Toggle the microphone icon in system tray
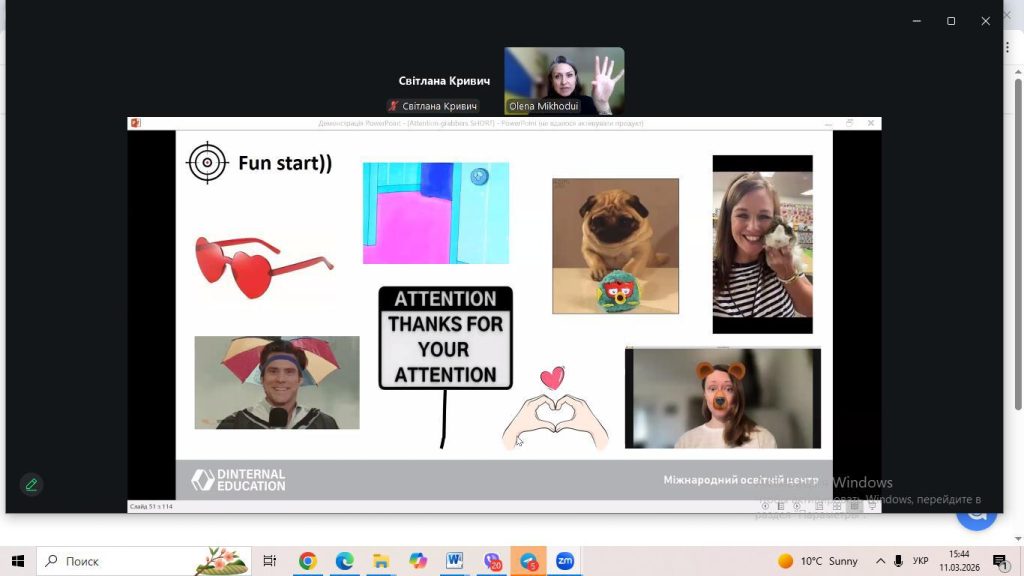1024x576 pixels. coord(898,561)
